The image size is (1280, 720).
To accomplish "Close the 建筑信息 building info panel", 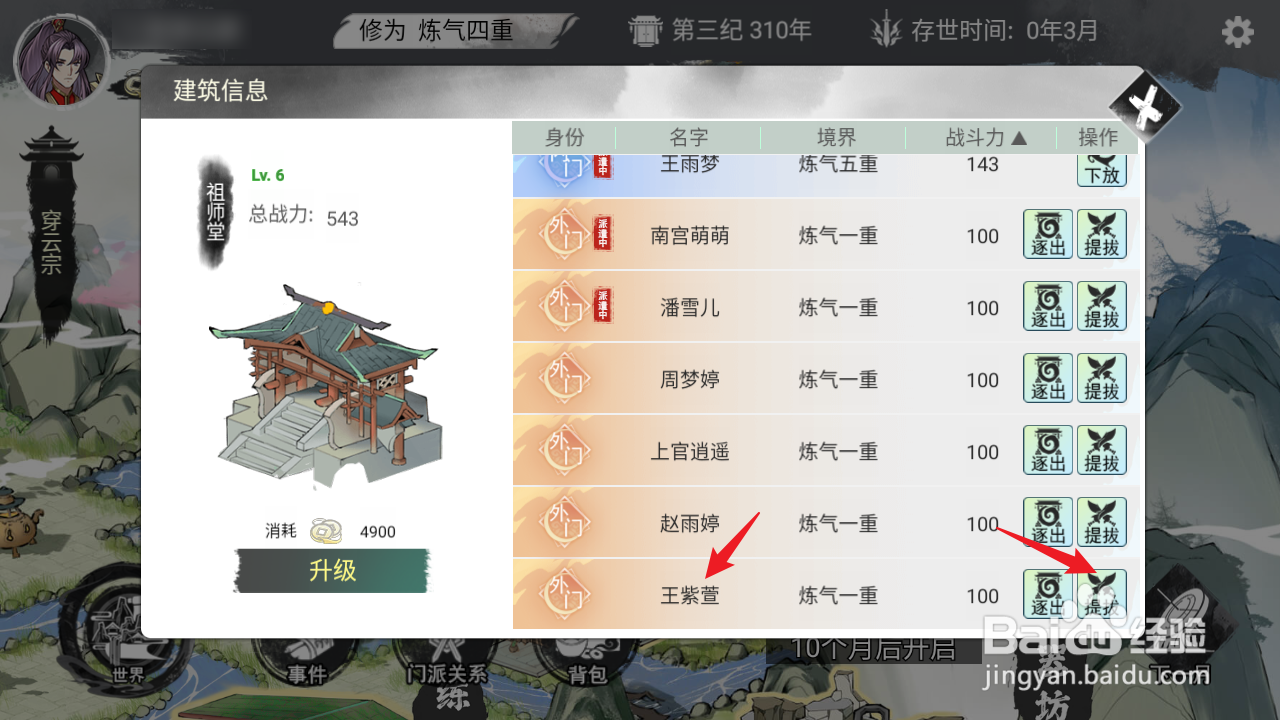I will [x=1146, y=104].
